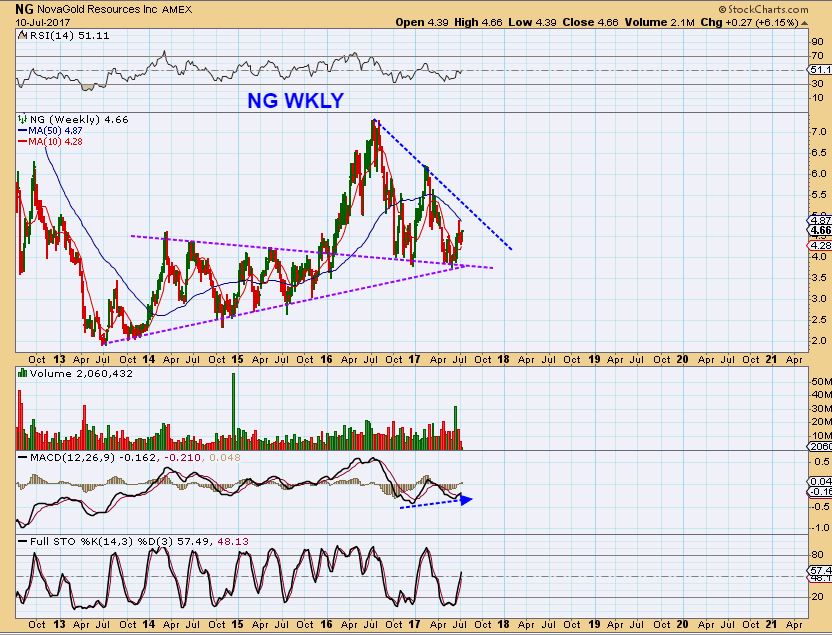Click the blue MA(50) line legend marker
This screenshot has width=832, height=635.
pos(22,131)
